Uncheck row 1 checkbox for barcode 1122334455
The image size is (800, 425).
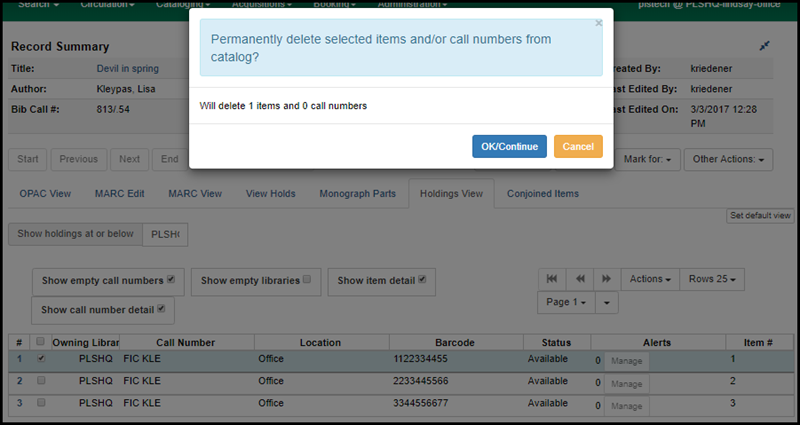[x=41, y=358]
